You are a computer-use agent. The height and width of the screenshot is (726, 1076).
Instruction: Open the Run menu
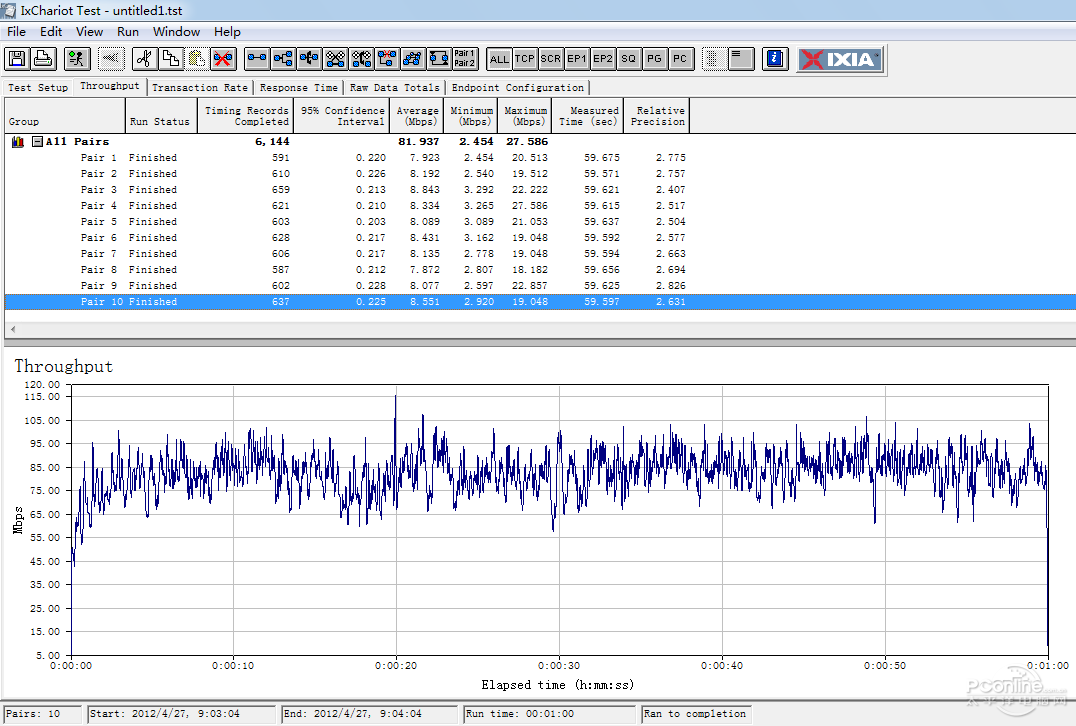pyautogui.click(x=128, y=32)
